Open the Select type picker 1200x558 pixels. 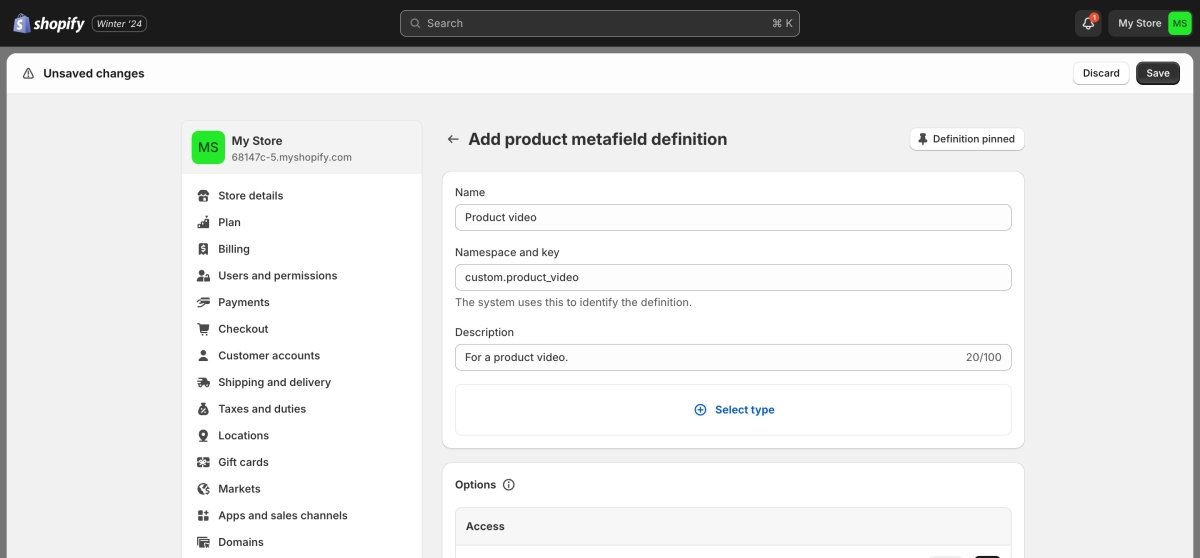click(x=733, y=410)
